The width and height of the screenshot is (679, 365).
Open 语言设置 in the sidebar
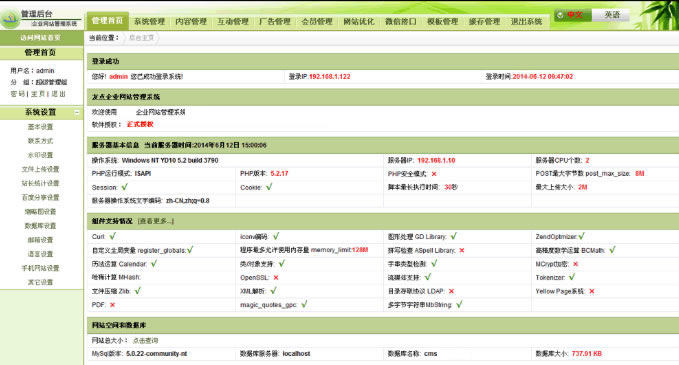(x=40, y=254)
